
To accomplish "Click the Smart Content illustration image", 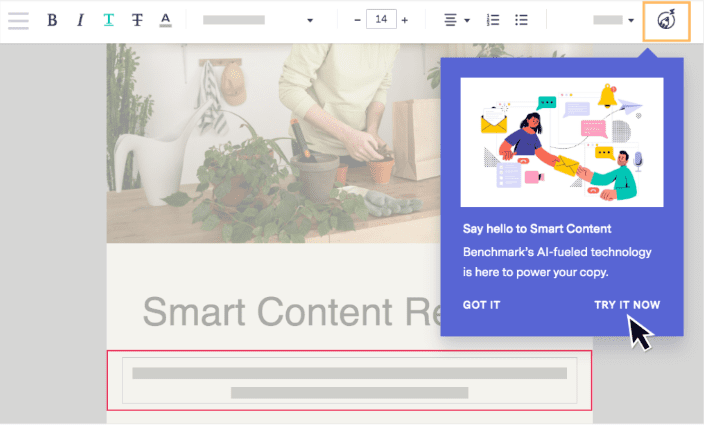I will (x=561, y=142).
